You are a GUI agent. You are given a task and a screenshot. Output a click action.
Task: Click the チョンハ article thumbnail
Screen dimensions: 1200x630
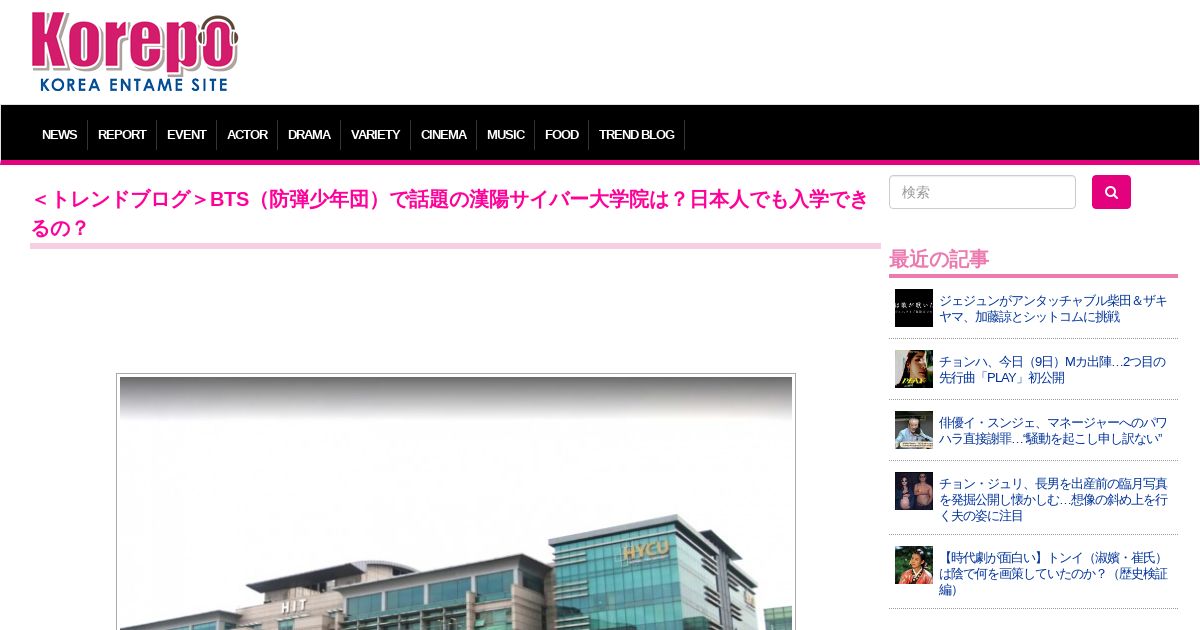click(914, 369)
